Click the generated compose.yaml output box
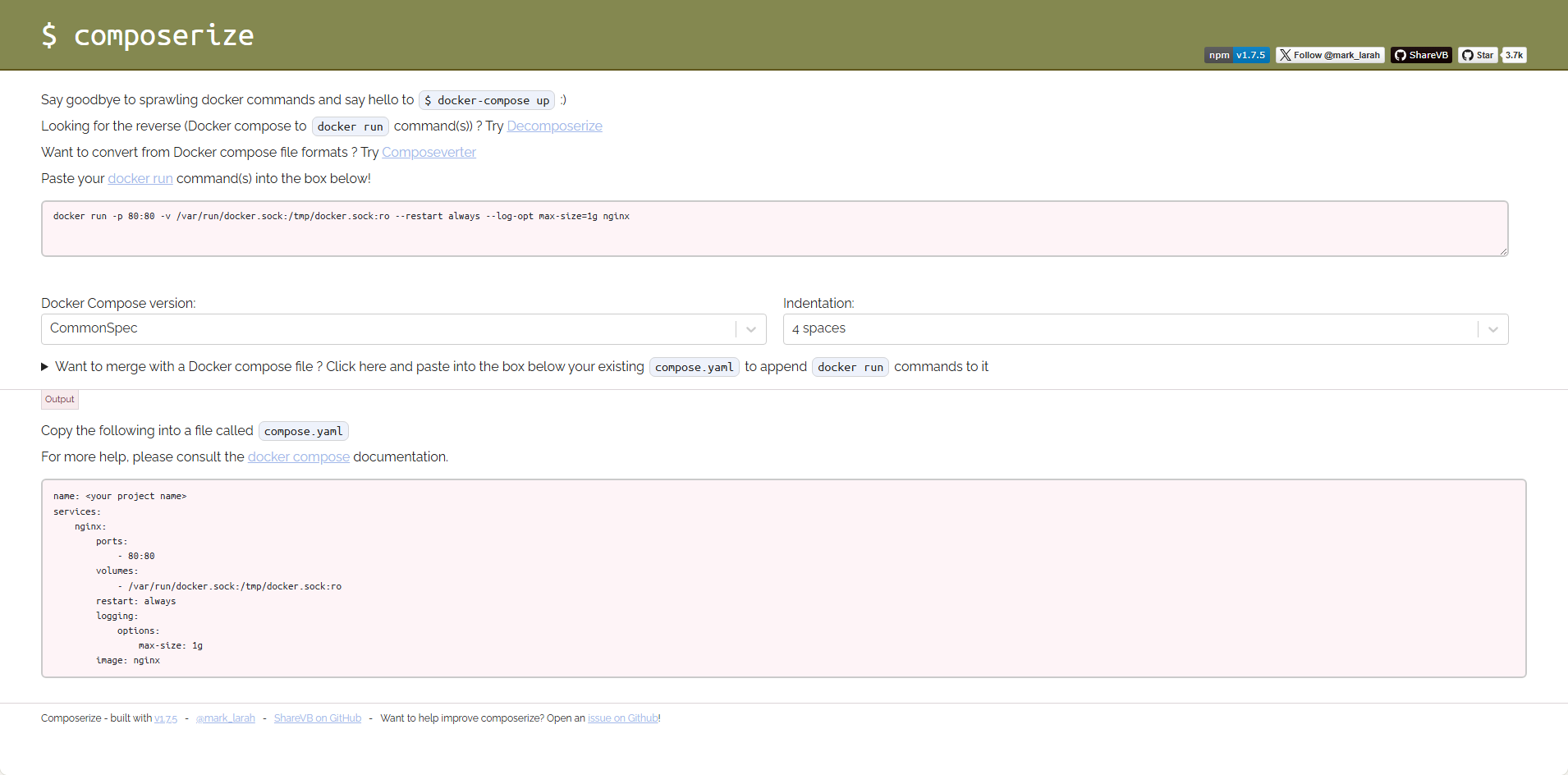 point(784,578)
